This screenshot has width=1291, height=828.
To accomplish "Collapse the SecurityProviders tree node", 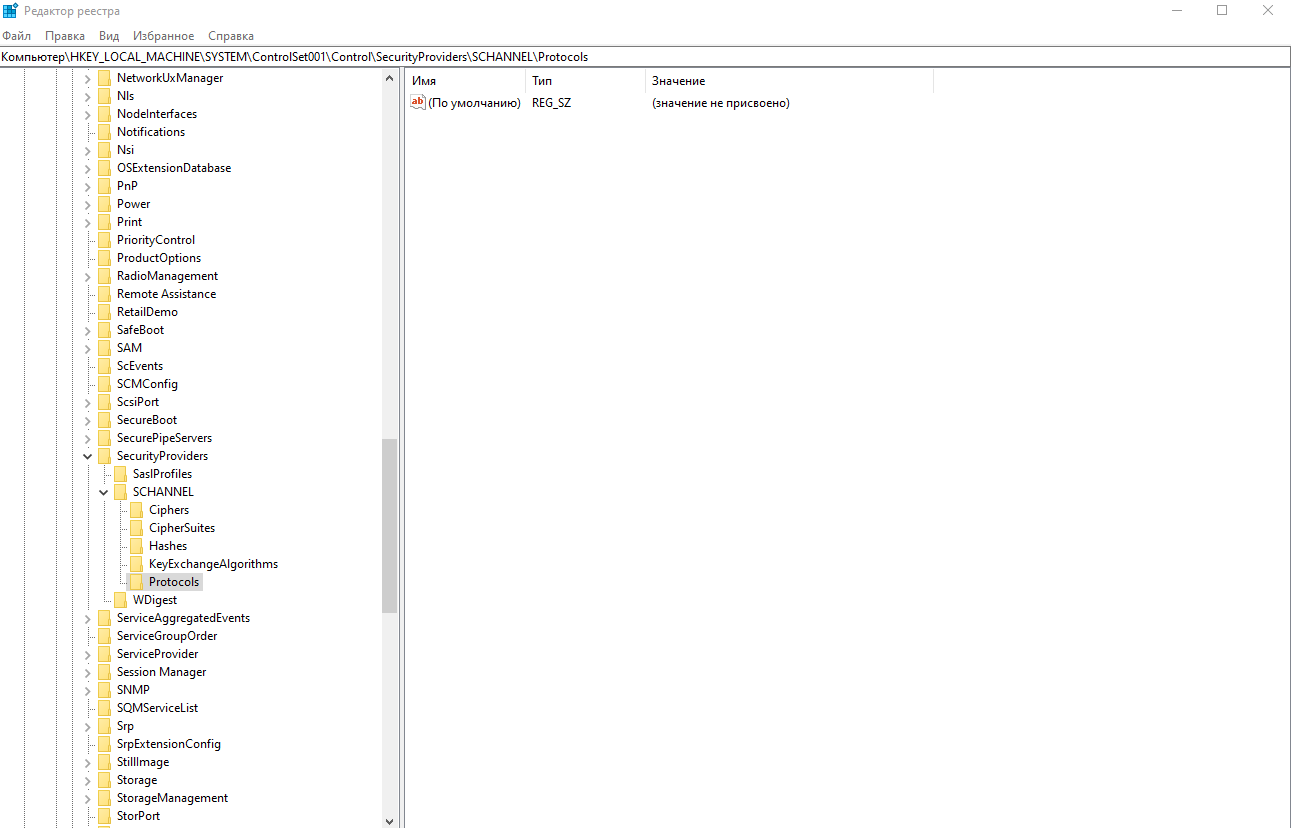I will [x=88, y=456].
